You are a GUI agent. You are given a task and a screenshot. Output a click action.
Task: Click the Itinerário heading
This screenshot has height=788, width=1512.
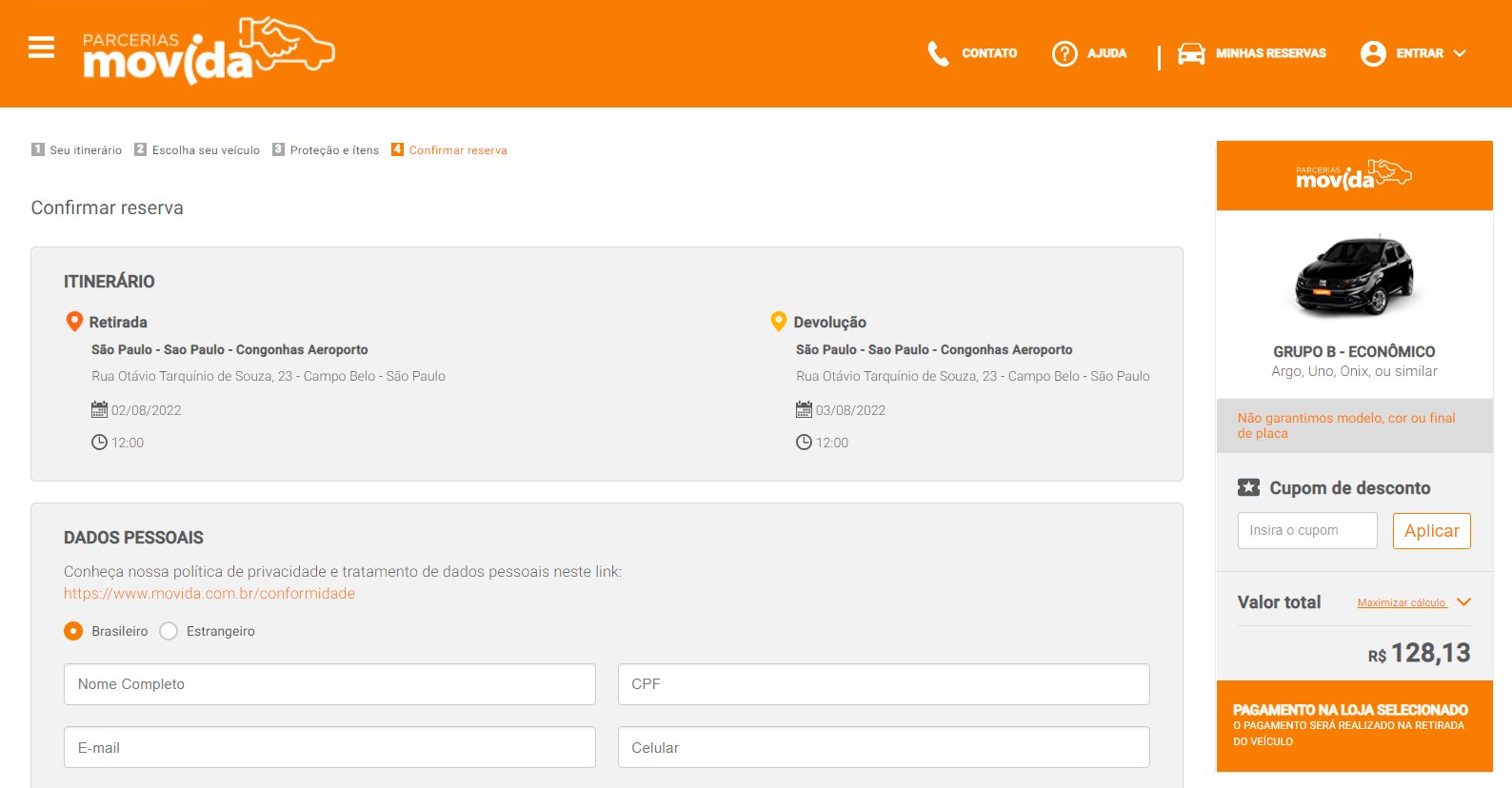pyautogui.click(x=109, y=282)
